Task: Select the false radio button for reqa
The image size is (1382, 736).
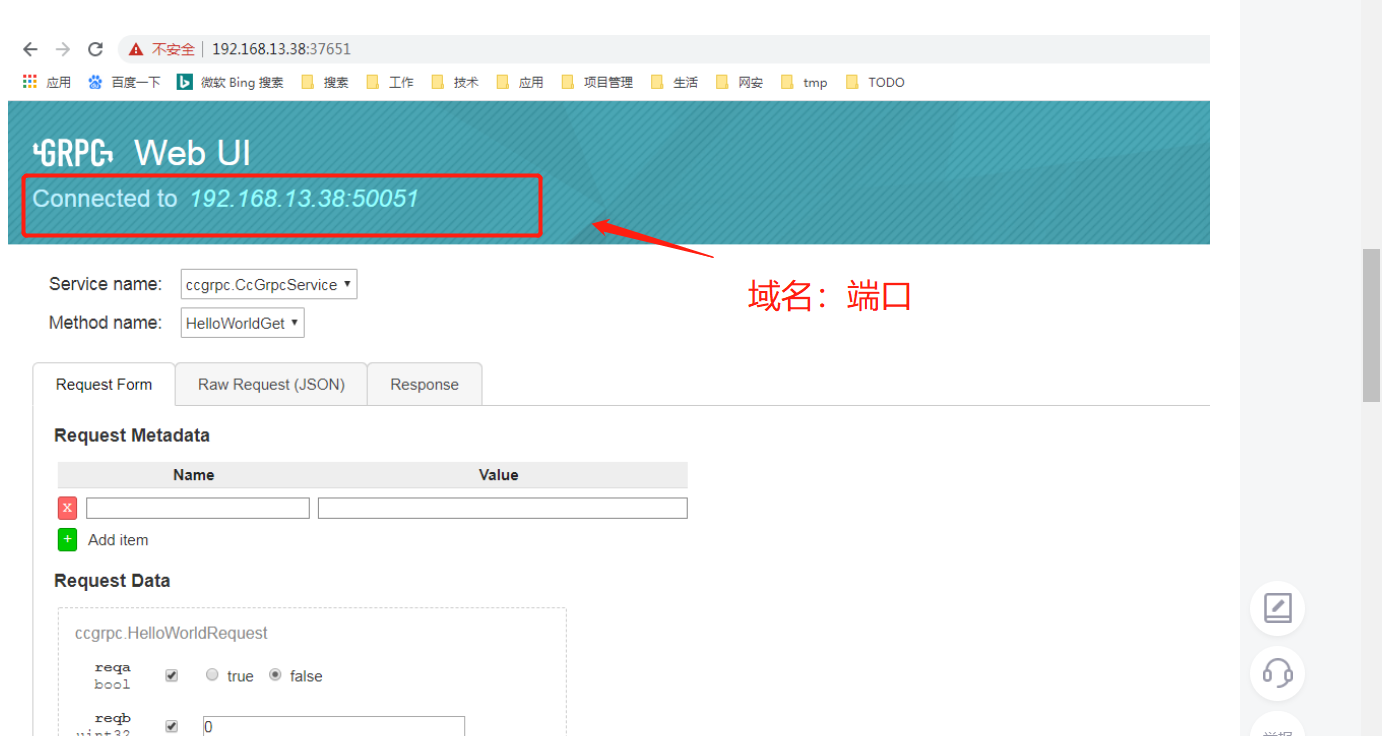Action: tap(275, 675)
